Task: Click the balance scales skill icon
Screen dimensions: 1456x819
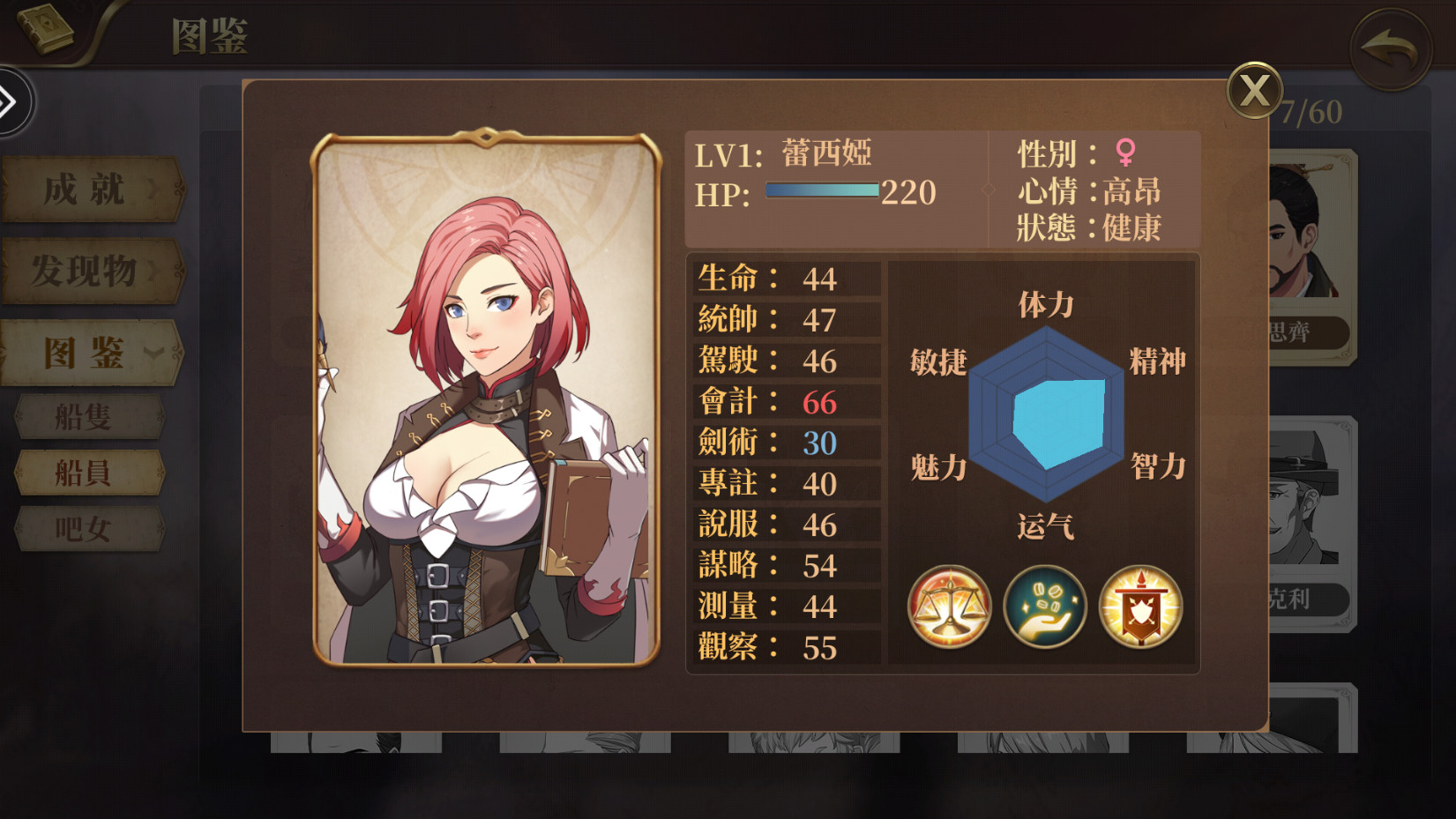Action: point(950,607)
